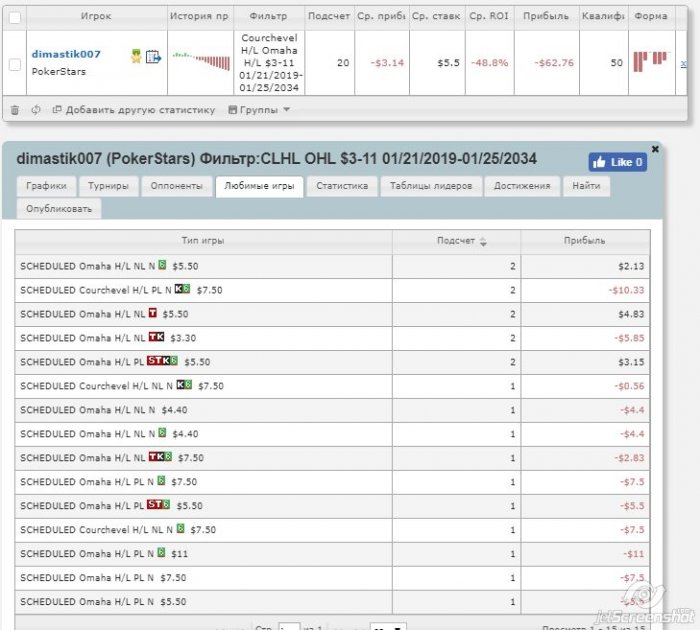Open the Графики tab

coord(46,186)
